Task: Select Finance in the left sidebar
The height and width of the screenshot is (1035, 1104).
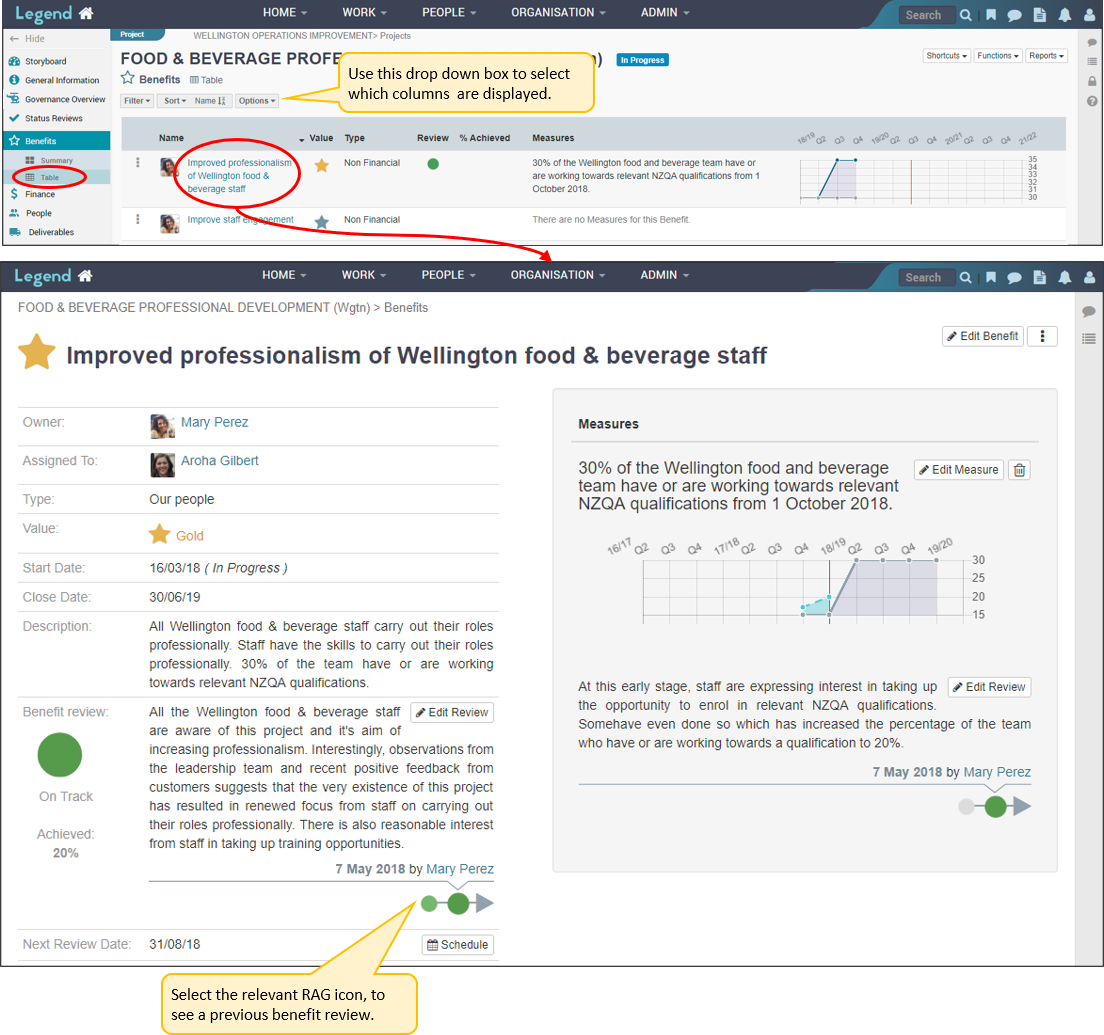Action: pos(39,194)
